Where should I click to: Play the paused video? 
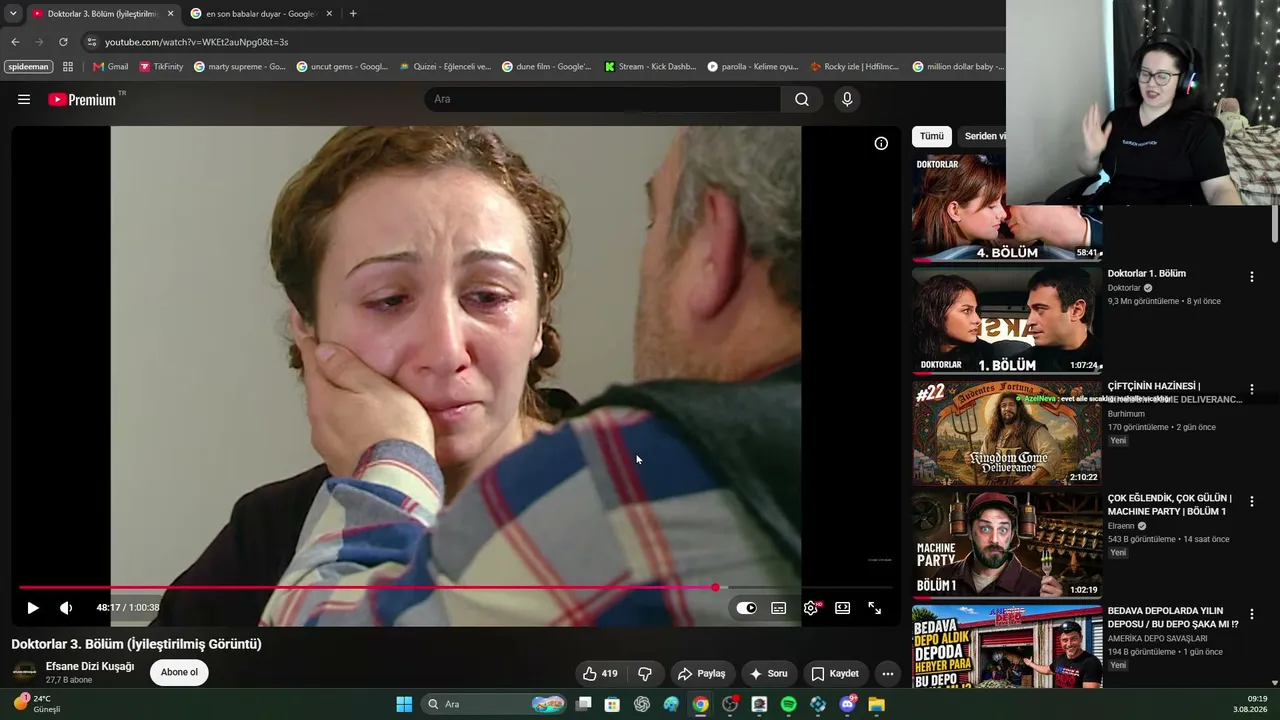coord(33,607)
